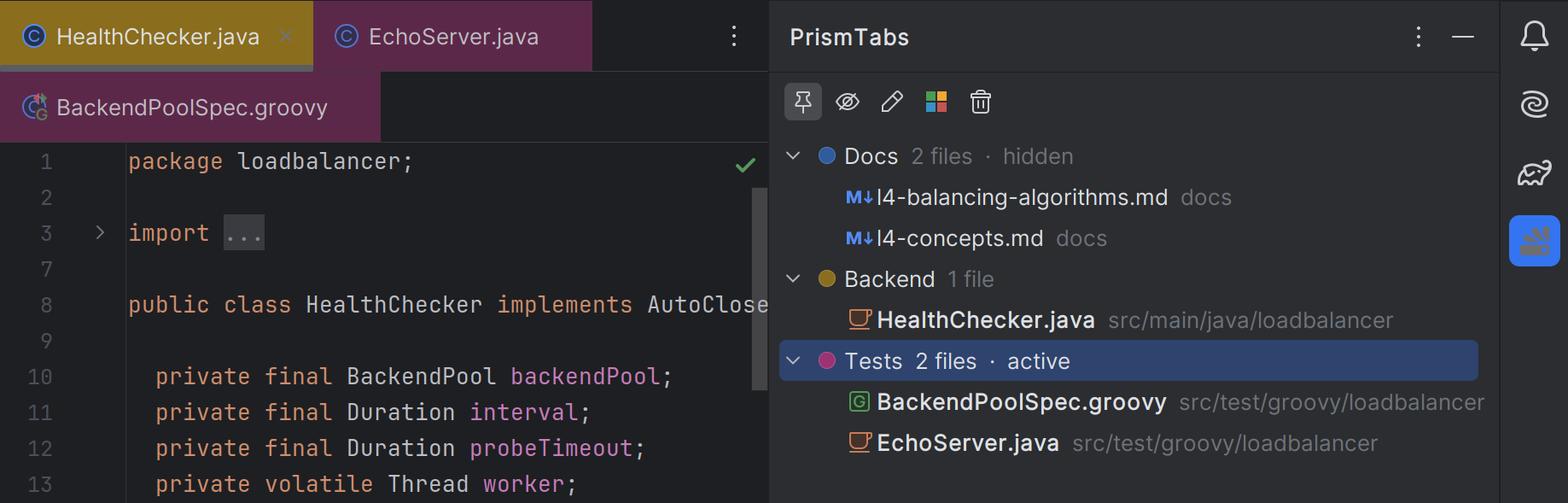This screenshot has width=1568, height=503.
Task: Click the backendPool field name in code
Action: tap(585, 377)
